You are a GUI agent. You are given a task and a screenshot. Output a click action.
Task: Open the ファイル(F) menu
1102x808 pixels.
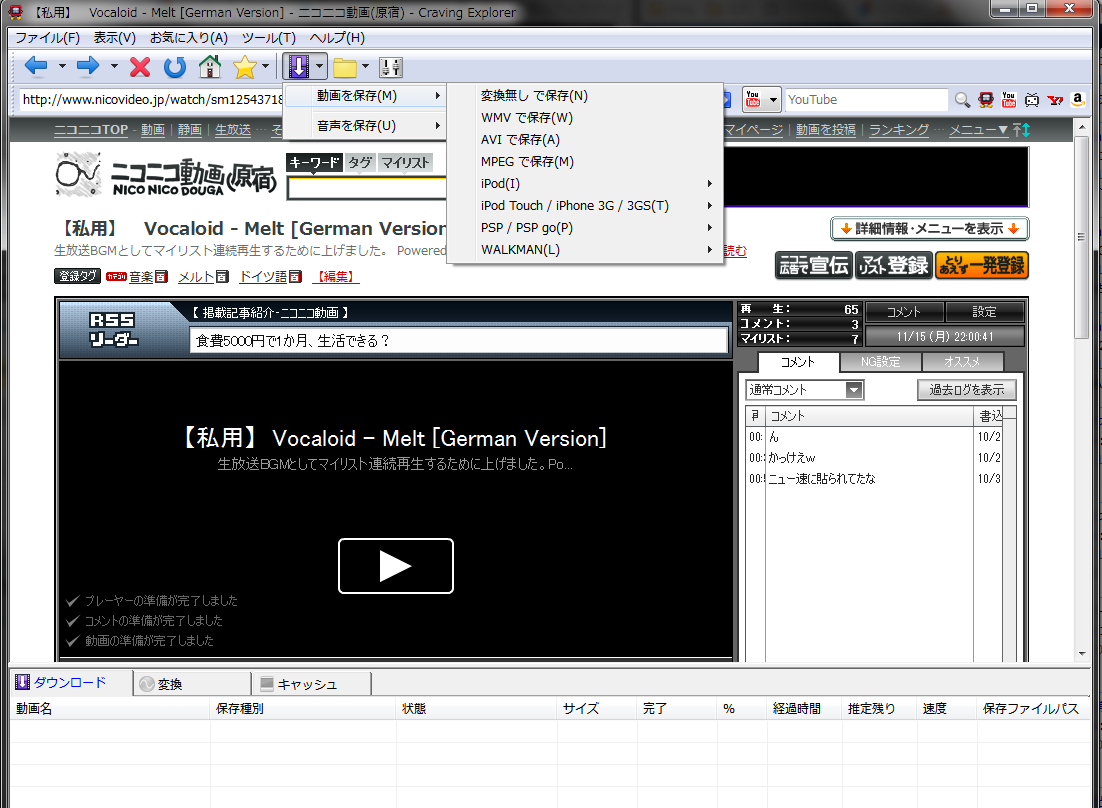[47, 38]
